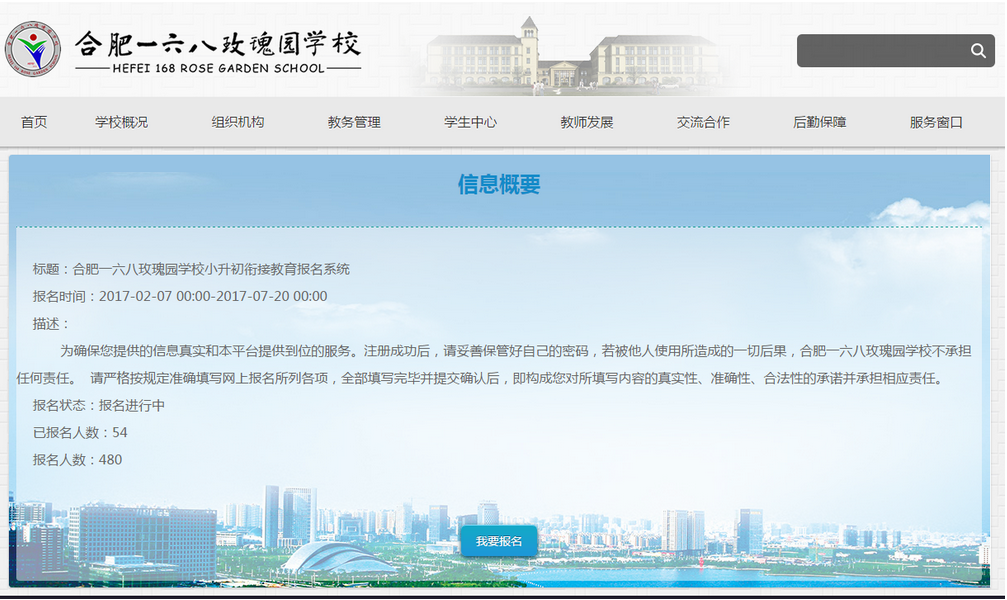The width and height of the screenshot is (1007, 600).
Task: Open the 首页 home menu
Action: [34, 122]
